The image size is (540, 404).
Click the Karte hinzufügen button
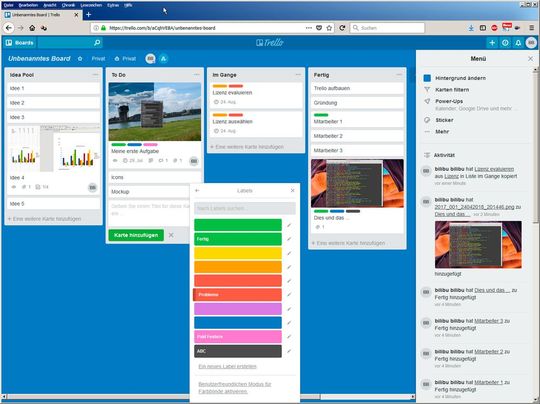(x=136, y=235)
